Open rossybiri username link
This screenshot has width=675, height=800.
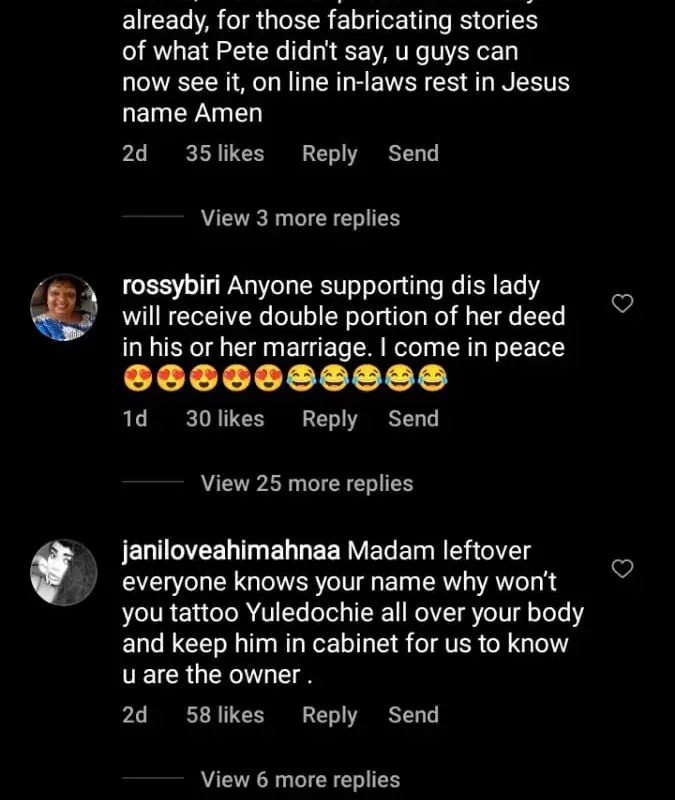click(x=171, y=285)
